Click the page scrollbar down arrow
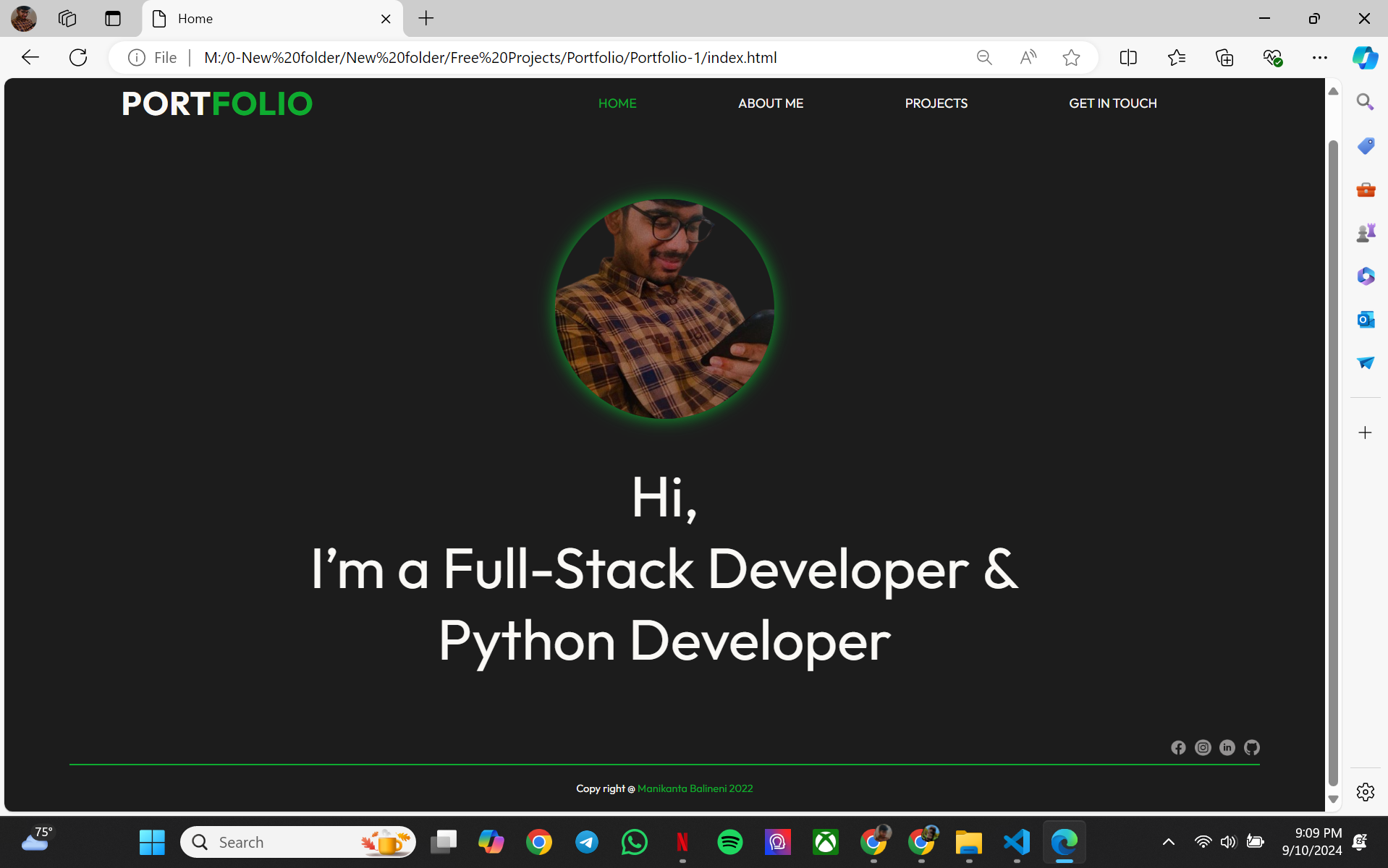1388x868 pixels. 1333,799
